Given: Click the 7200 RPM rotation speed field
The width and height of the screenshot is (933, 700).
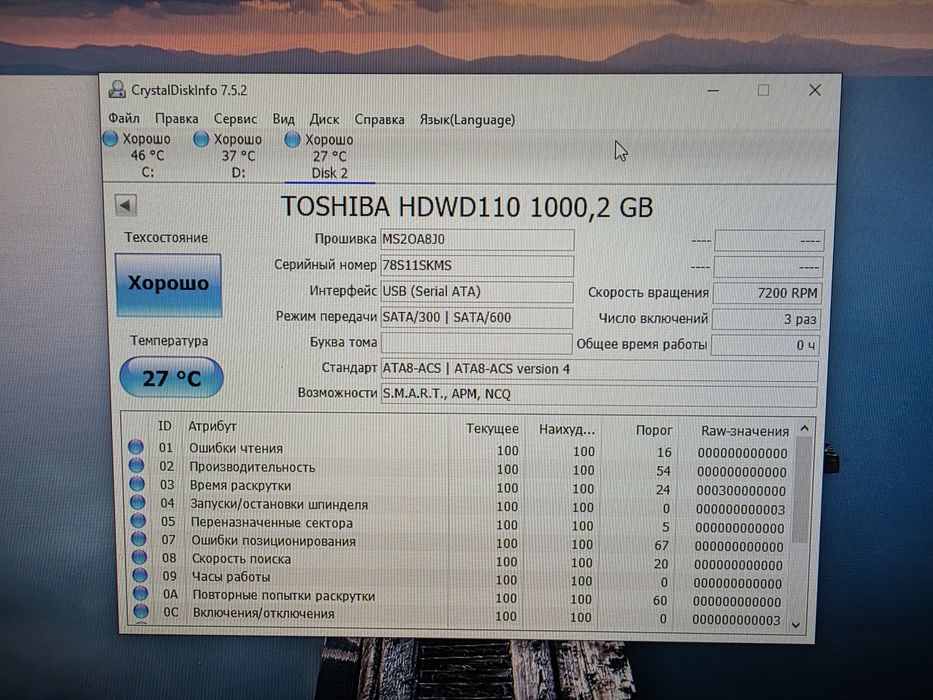Looking at the screenshot, I should [768, 293].
